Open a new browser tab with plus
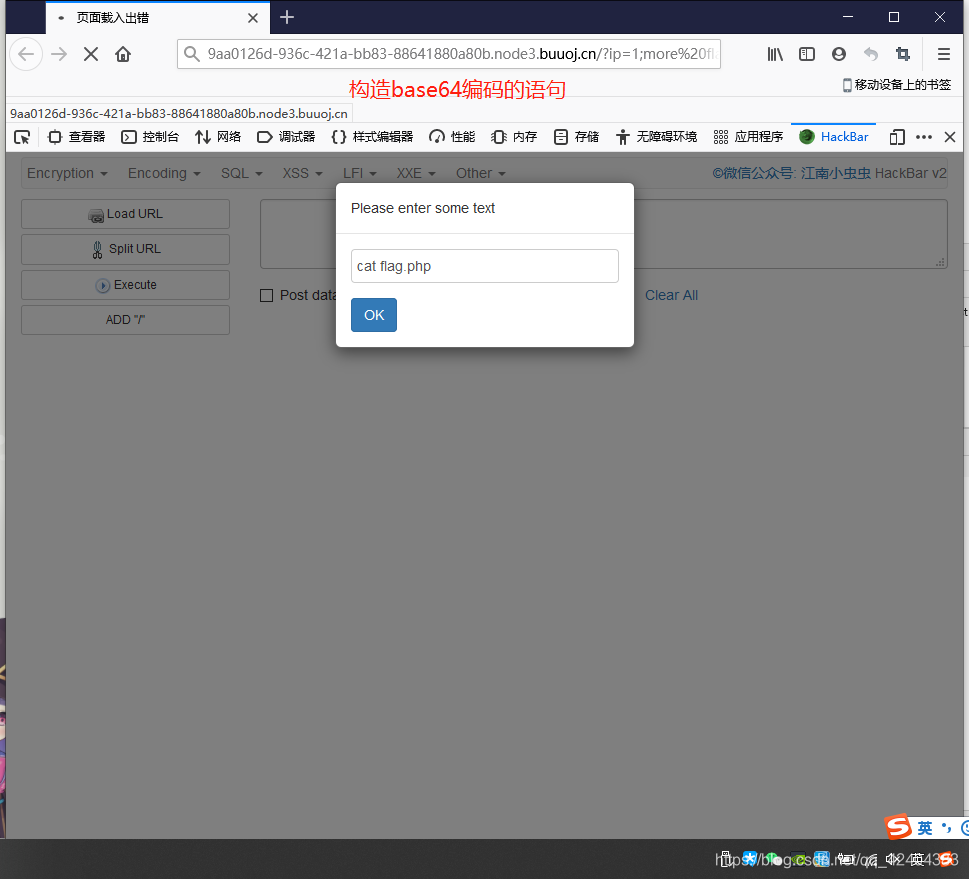The width and height of the screenshot is (969, 879). click(x=287, y=17)
